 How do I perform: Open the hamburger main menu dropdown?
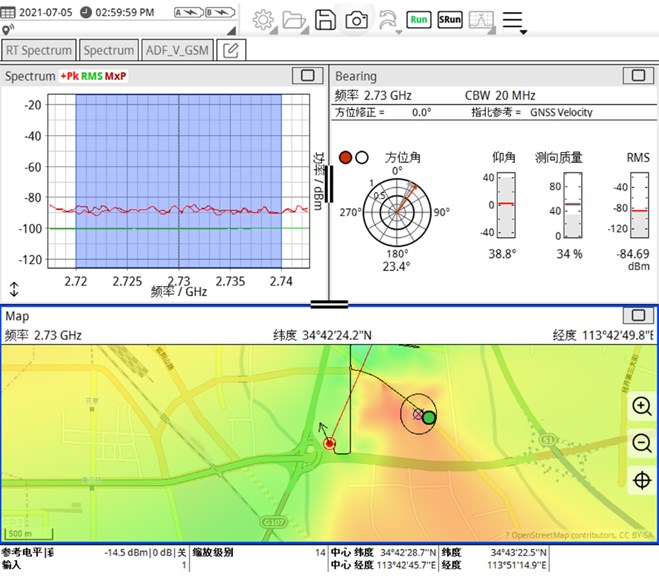pyautogui.click(x=514, y=20)
